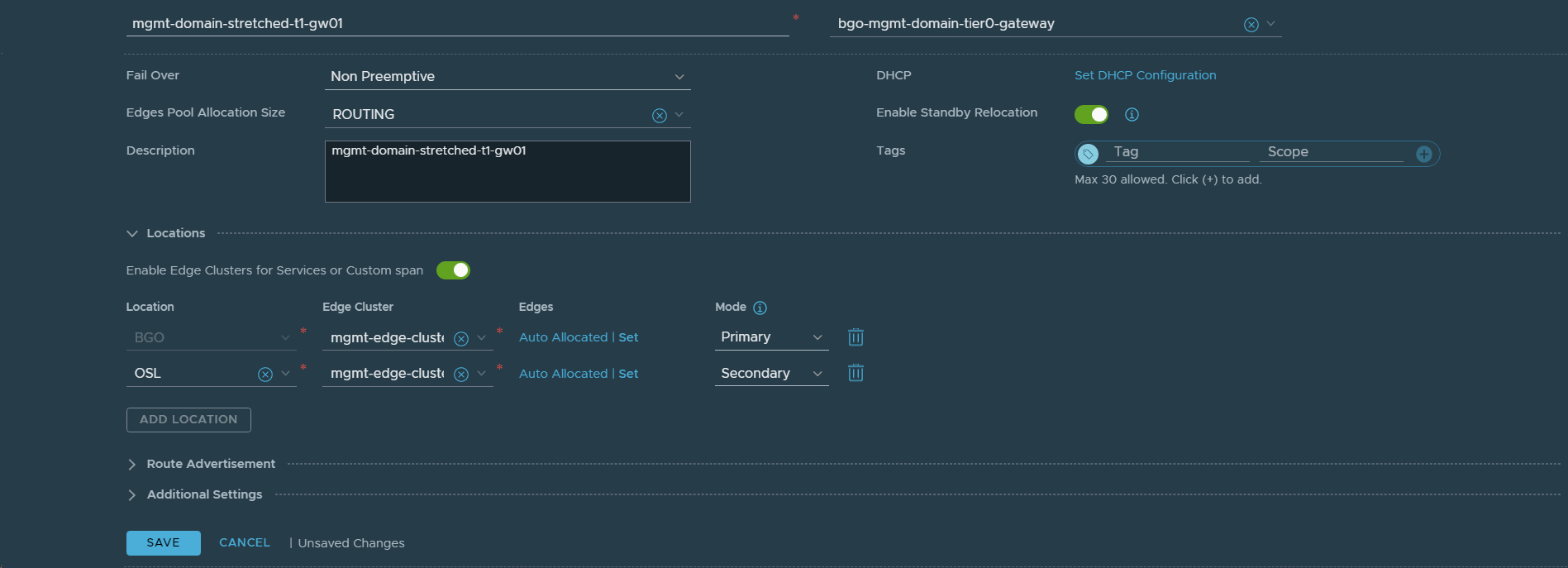Clear the ROUTING pool allocation value
1568x568 pixels.
click(659, 116)
